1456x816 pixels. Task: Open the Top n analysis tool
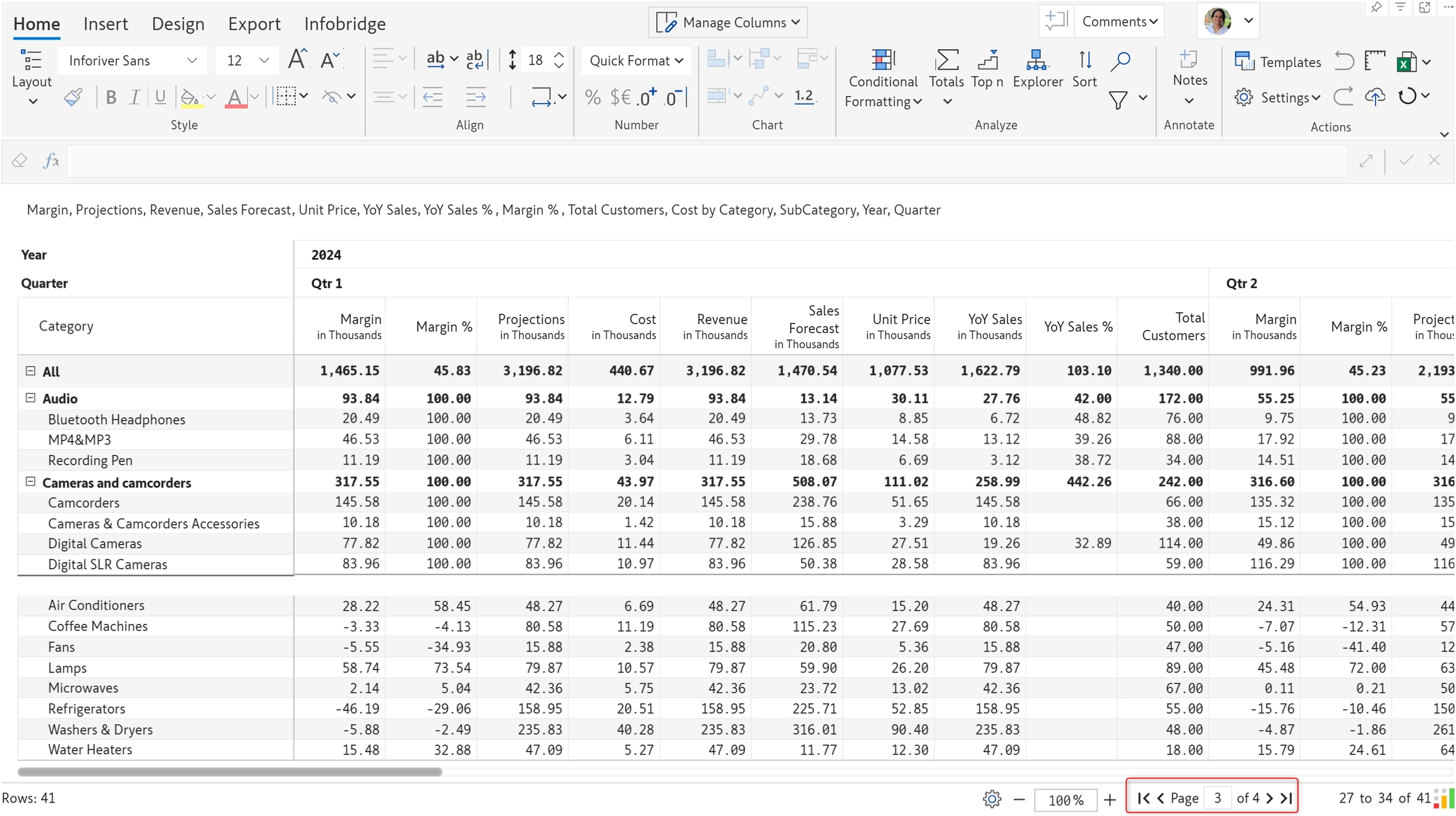point(987,68)
